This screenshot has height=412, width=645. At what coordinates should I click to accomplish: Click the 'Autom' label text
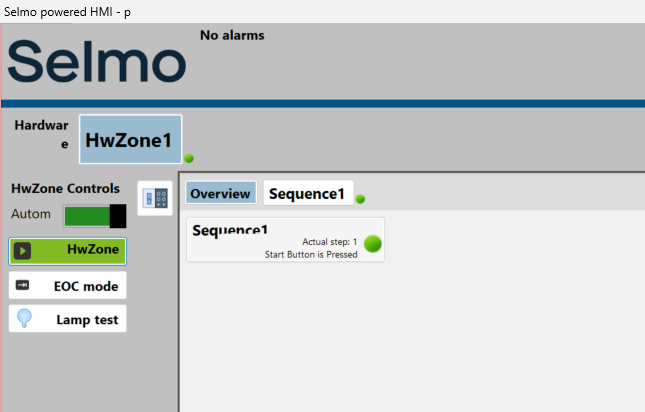[x=31, y=214]
